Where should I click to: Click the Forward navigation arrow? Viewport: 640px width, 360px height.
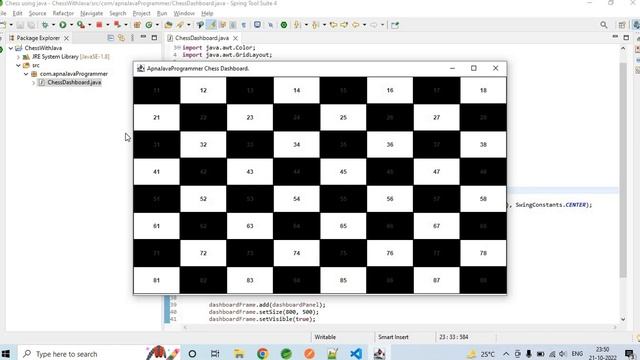(373, 25)
